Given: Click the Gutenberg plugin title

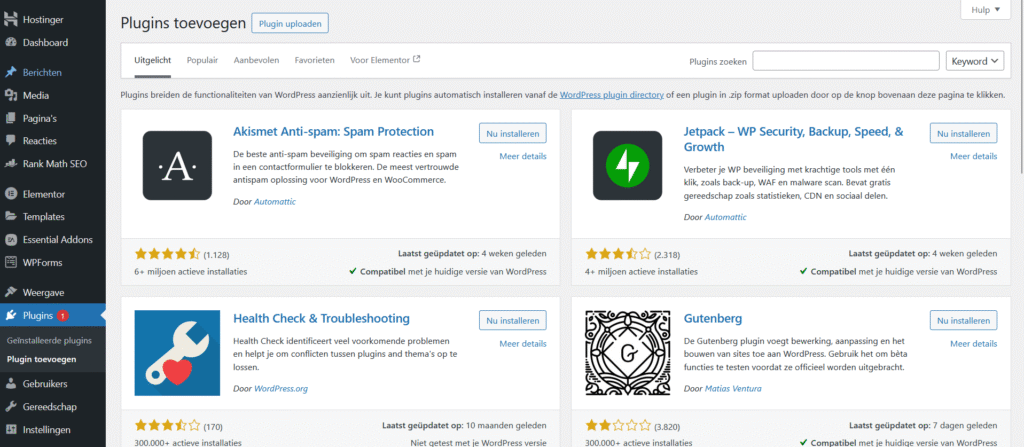Looking at the screenshot, I should tap(713, 319).
